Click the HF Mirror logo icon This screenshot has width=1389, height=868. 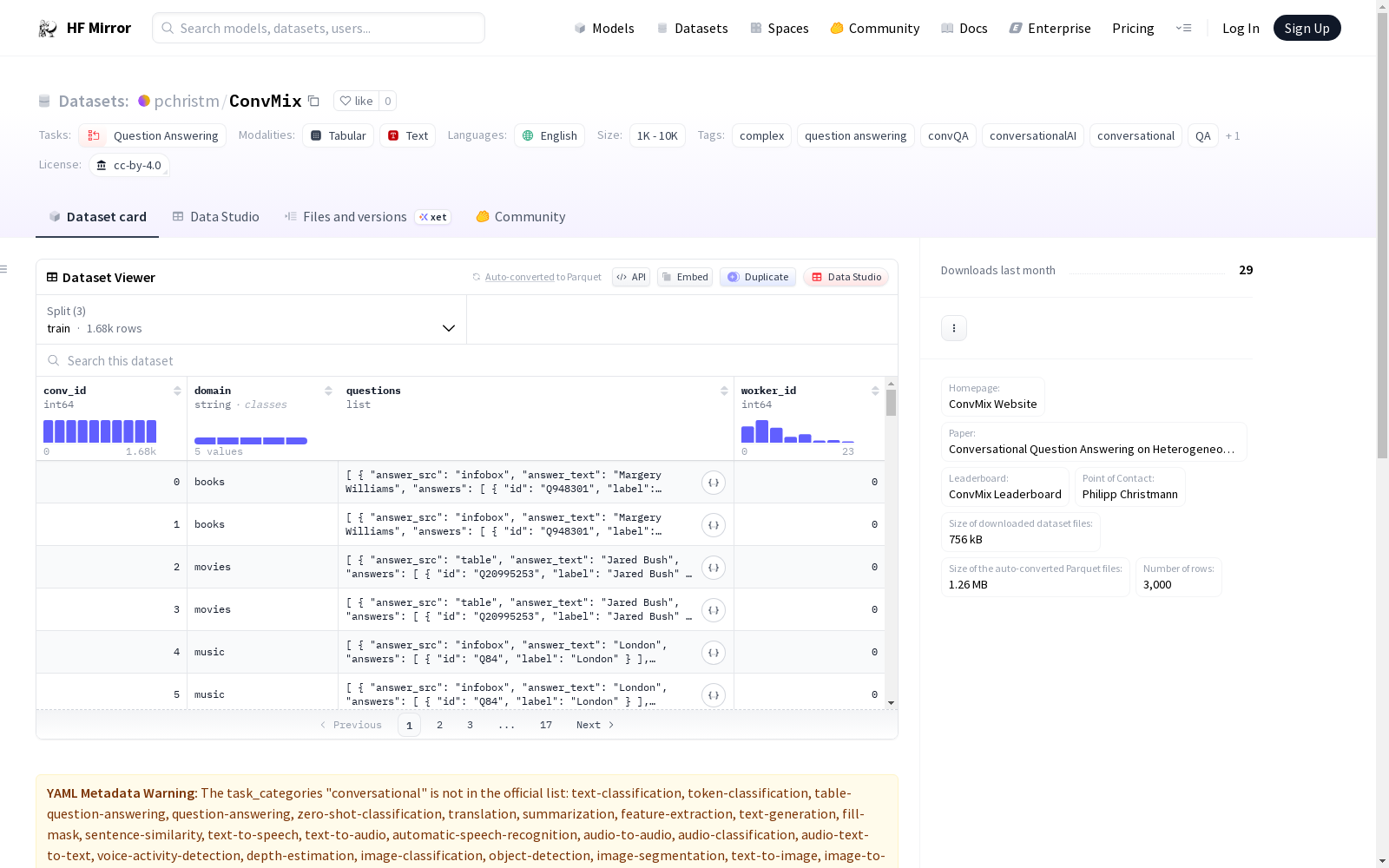(x=48, y=29)
